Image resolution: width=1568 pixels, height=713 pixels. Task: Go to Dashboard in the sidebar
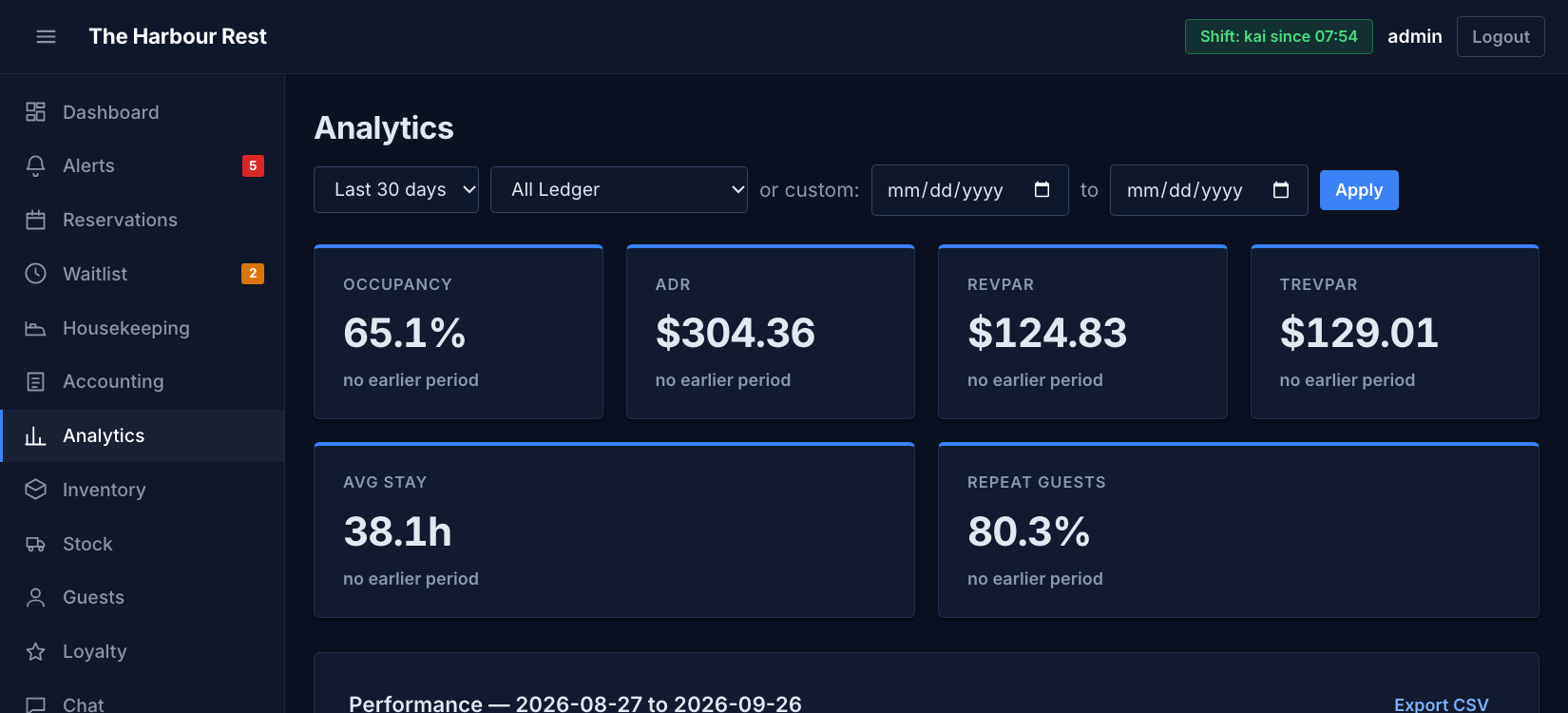(143, 112)
